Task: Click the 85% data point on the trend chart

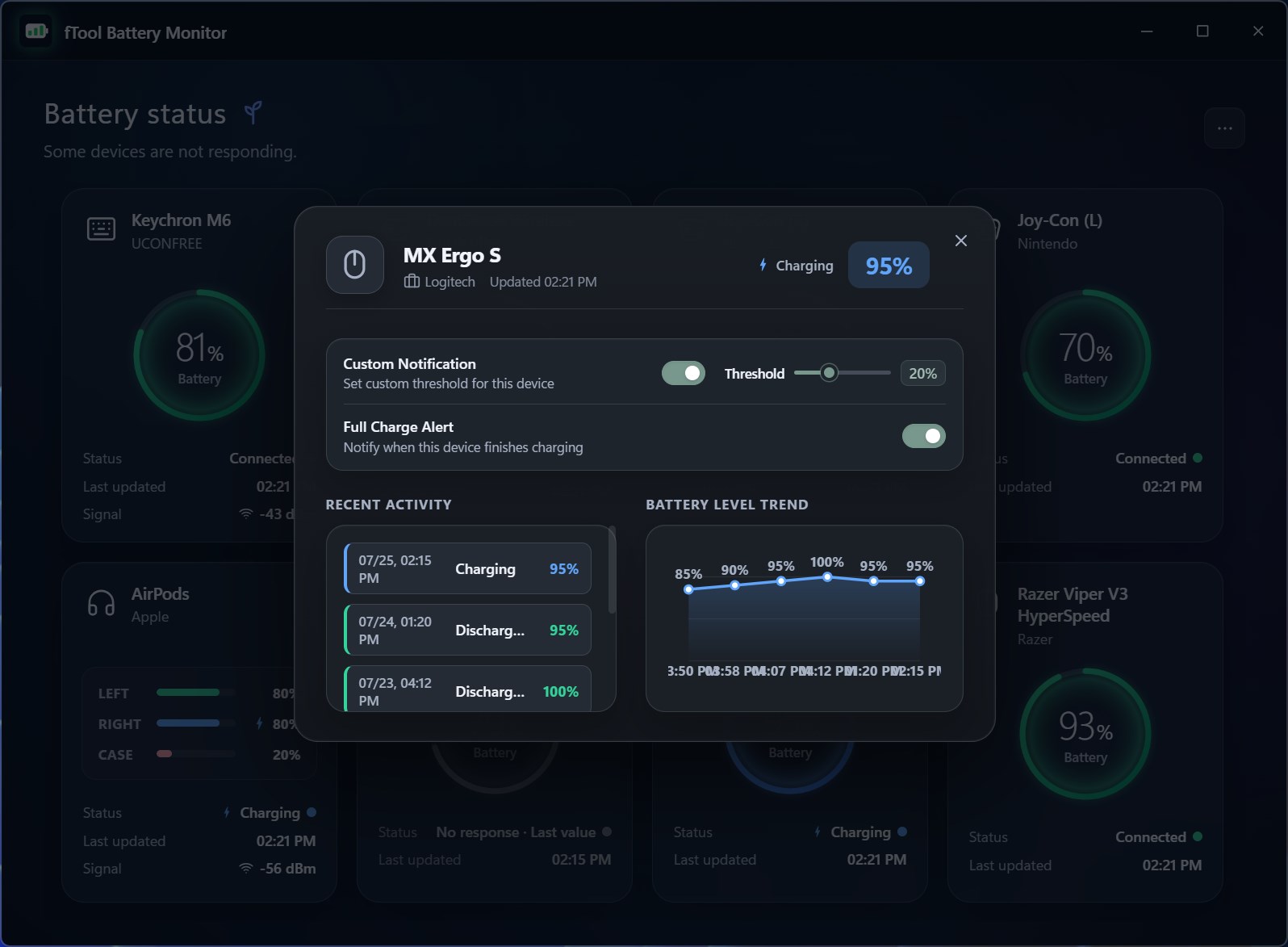Action: tap(688, 589)
